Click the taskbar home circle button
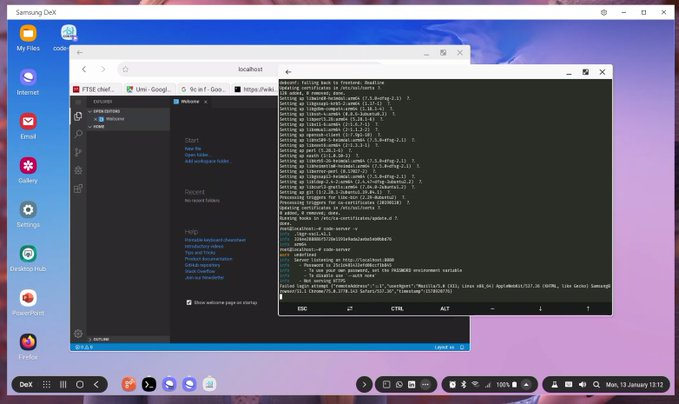This screenshot has width=679, height=404. (80, 385)
